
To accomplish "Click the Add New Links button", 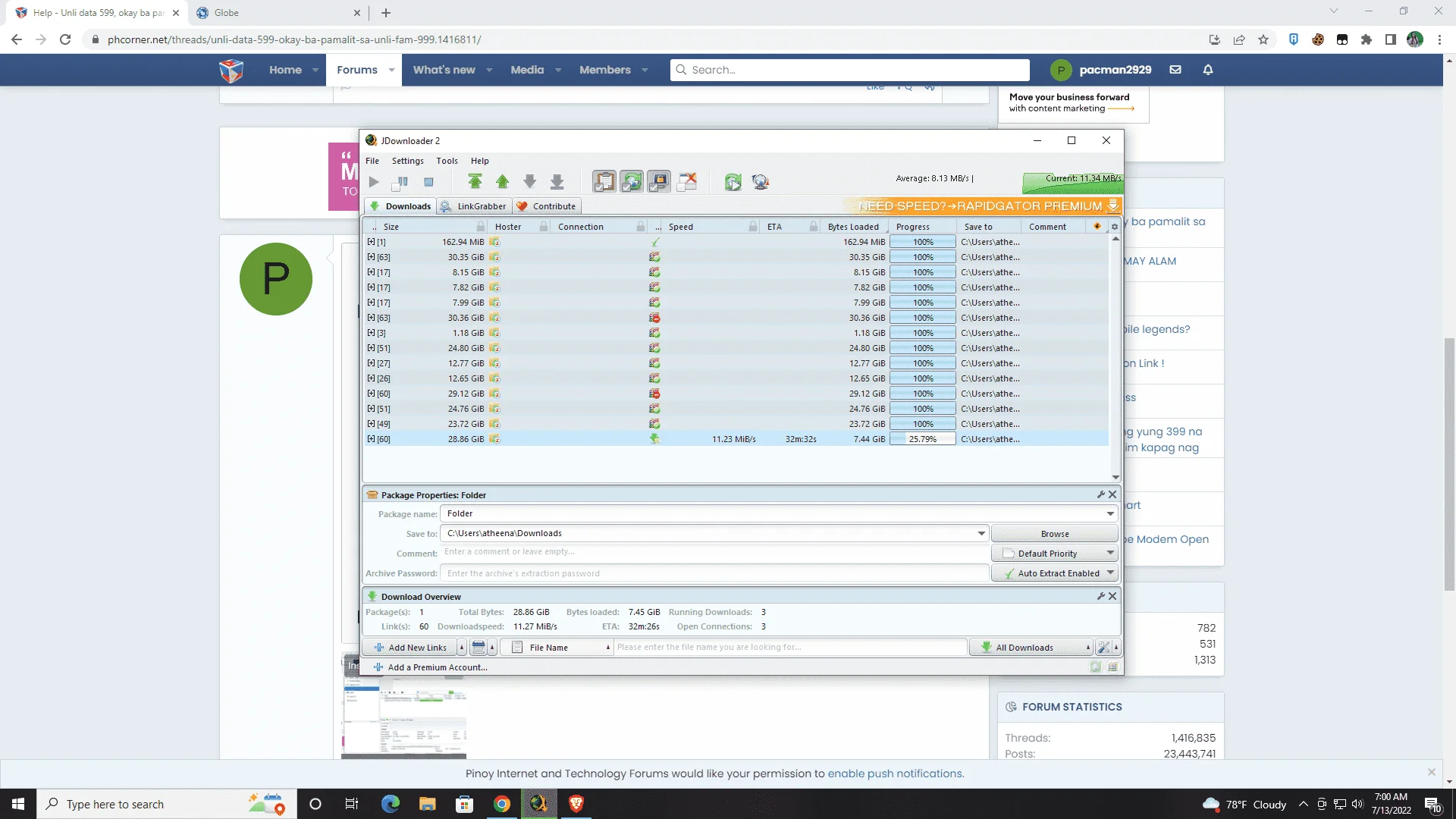I will (410, 648).
